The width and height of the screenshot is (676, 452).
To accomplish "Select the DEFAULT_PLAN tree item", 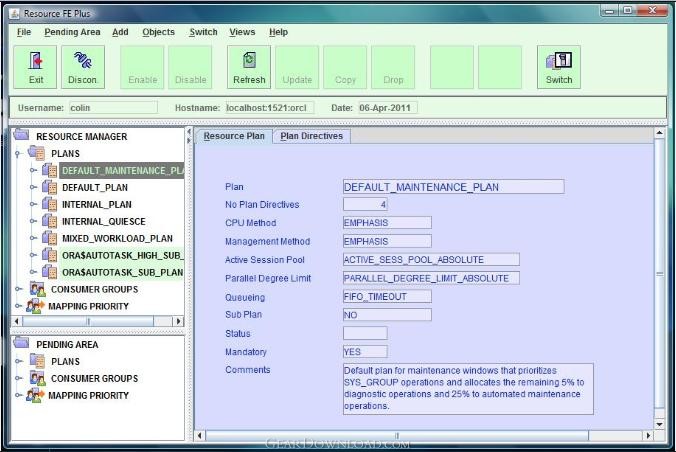I will click(x=95, y=188).
